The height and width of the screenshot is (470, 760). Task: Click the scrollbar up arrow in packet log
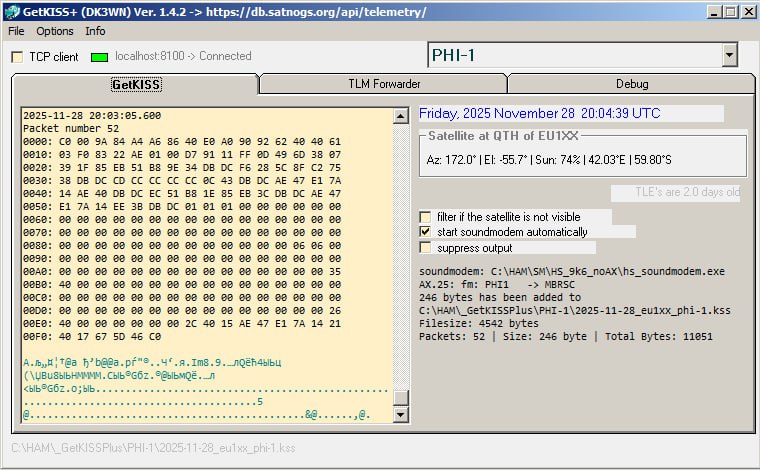[x=401, y=113]
